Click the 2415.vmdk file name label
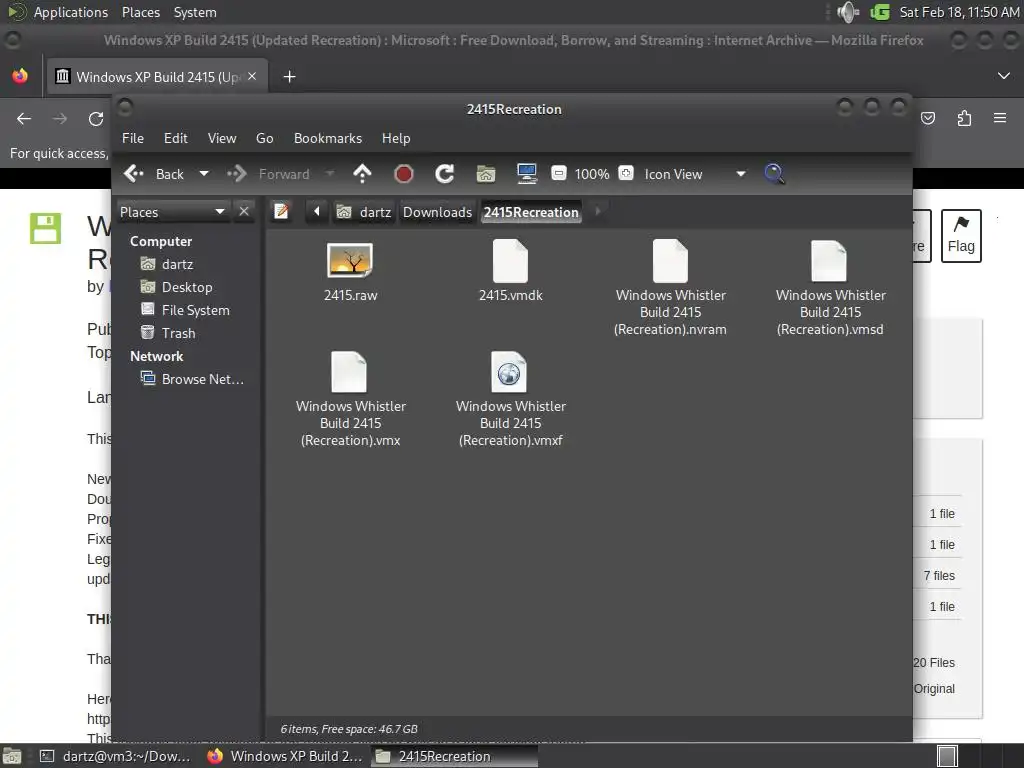The width and height of the screenshot is (1024, 768). tap(511, 295)
